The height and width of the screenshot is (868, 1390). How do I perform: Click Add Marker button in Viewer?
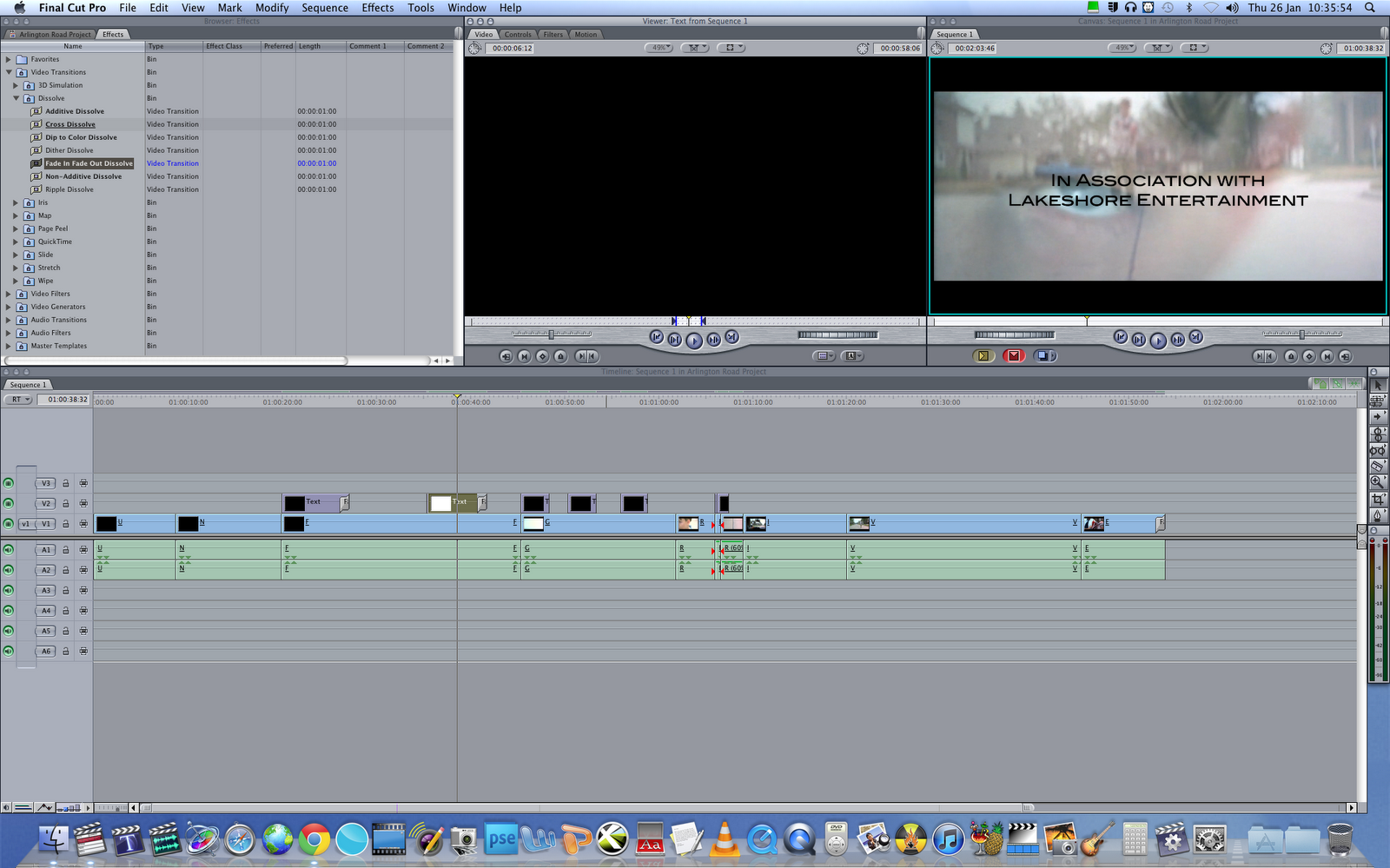pyautogui.click(x=560, y=356)
